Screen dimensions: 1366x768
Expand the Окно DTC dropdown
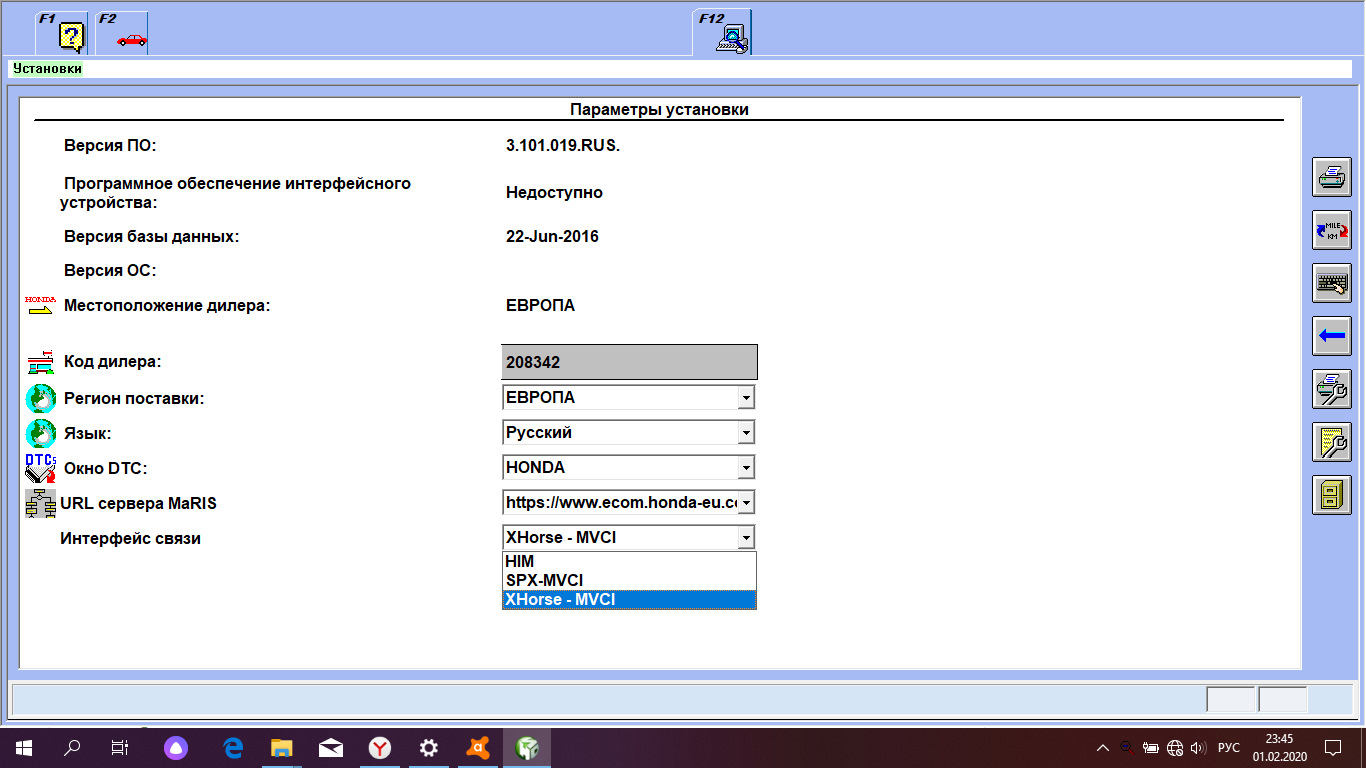coord(745,468)
